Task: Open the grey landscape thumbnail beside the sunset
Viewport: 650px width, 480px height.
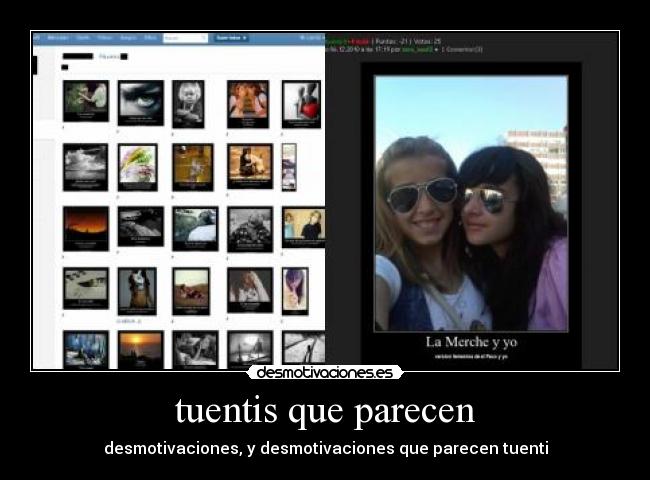Action: click(141, 226)
